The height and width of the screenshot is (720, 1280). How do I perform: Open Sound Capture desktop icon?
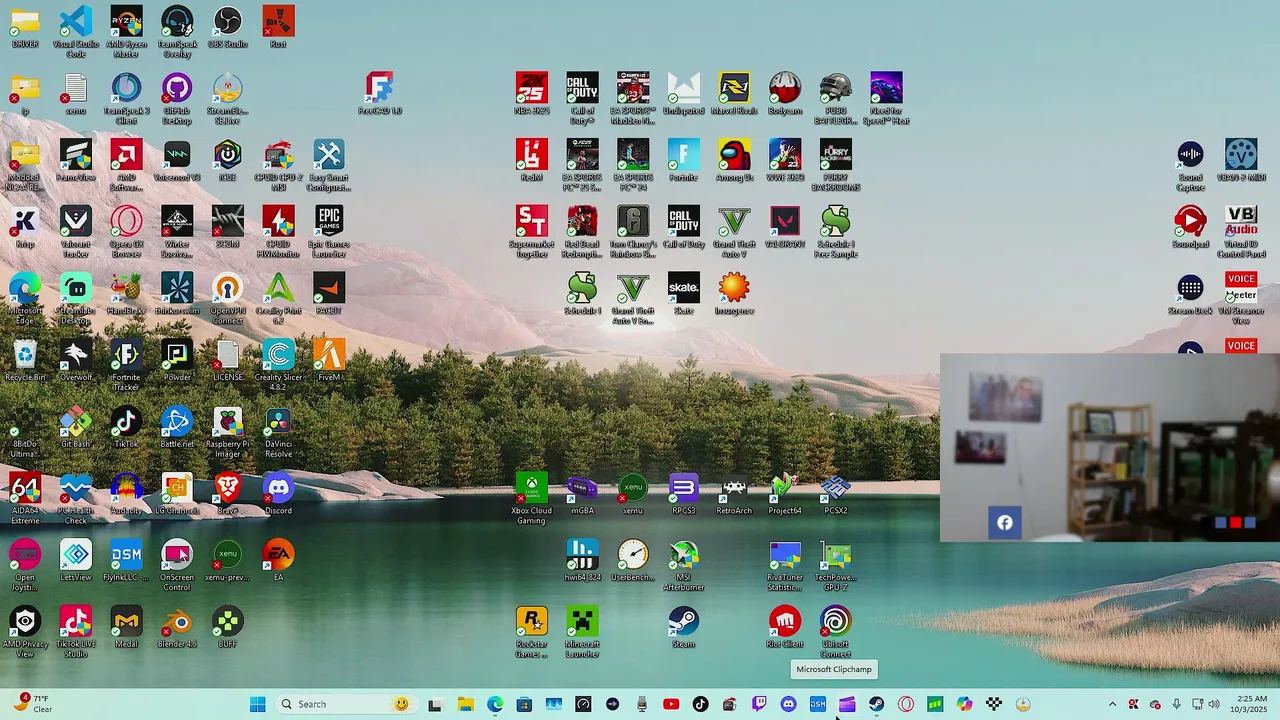(x=1190, y=164)
